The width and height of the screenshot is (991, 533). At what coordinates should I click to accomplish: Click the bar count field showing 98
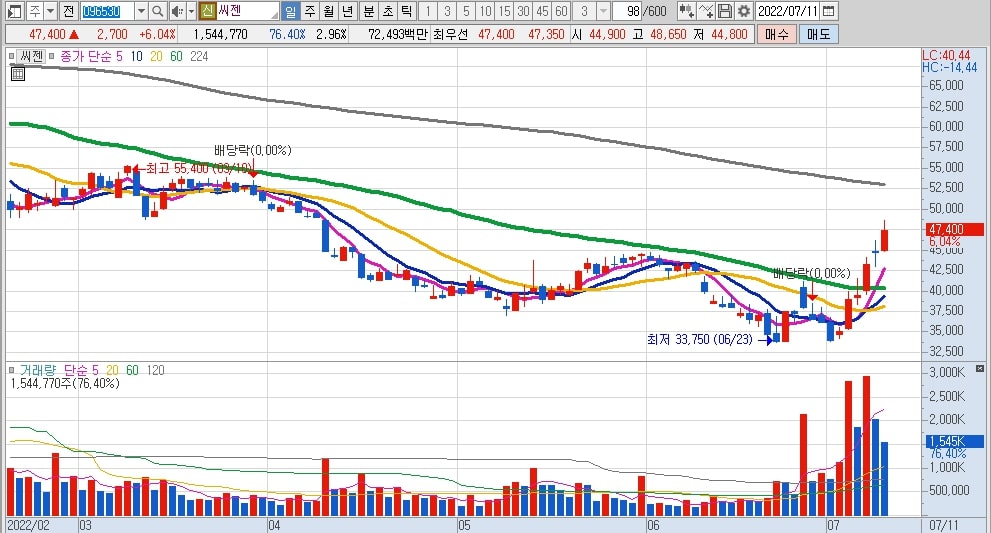[629, 11]
